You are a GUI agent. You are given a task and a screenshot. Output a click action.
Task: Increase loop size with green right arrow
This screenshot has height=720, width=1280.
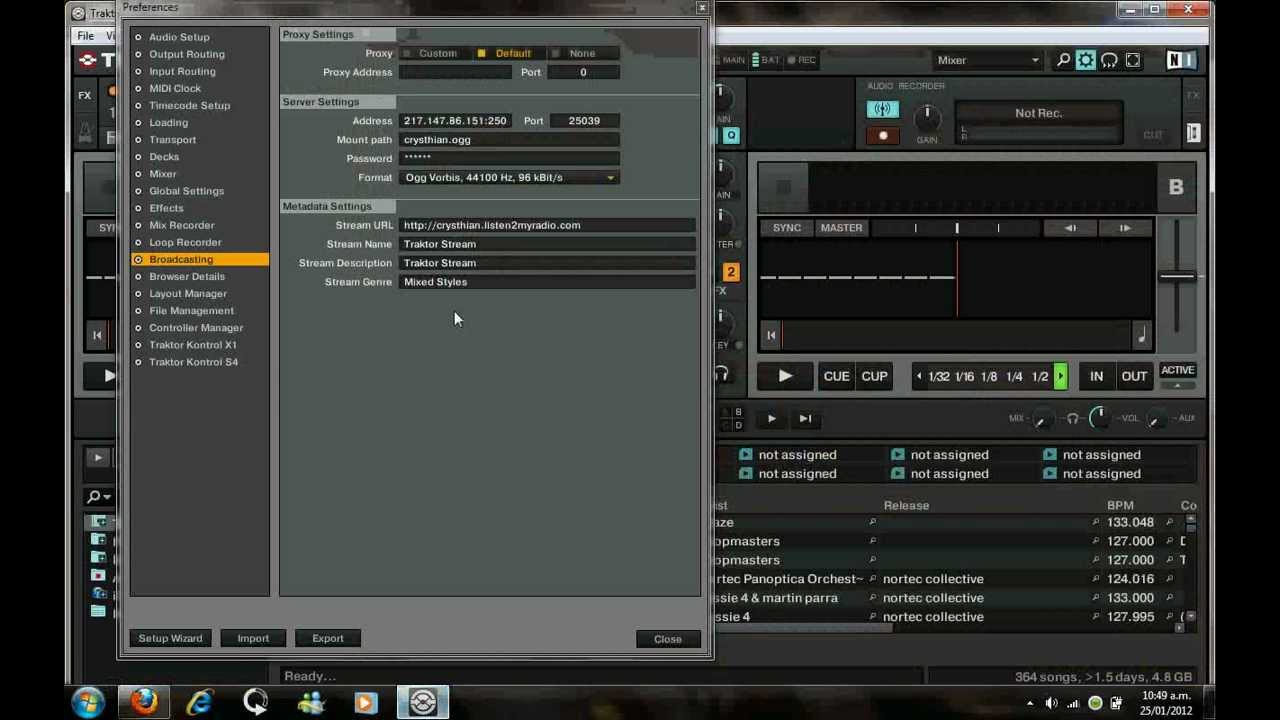[1061, 376]
